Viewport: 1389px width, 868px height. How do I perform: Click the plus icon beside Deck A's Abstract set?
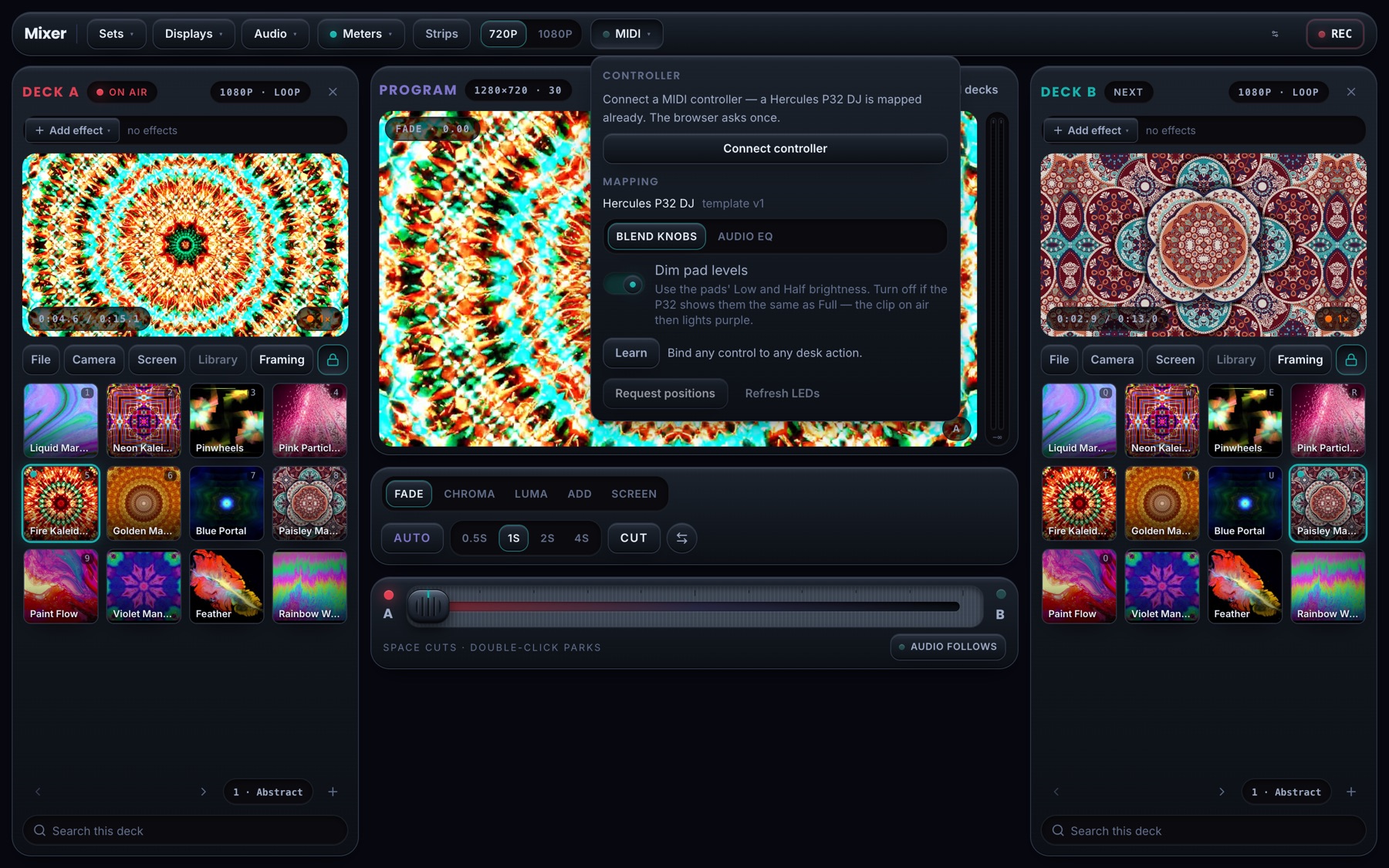[333, 792]
